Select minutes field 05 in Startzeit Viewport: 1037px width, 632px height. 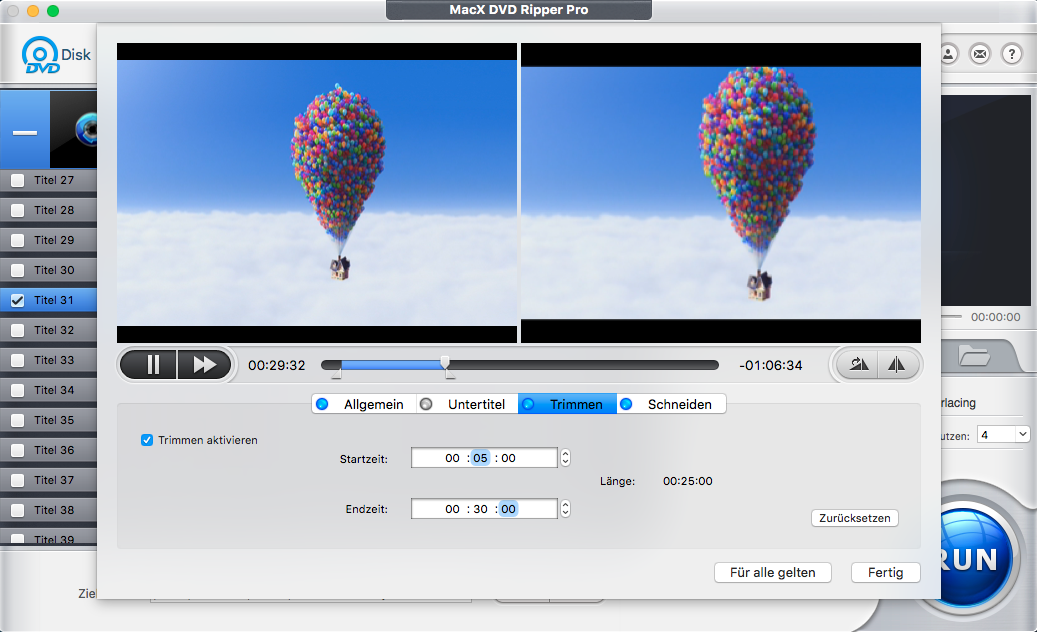tap(480, 457)
